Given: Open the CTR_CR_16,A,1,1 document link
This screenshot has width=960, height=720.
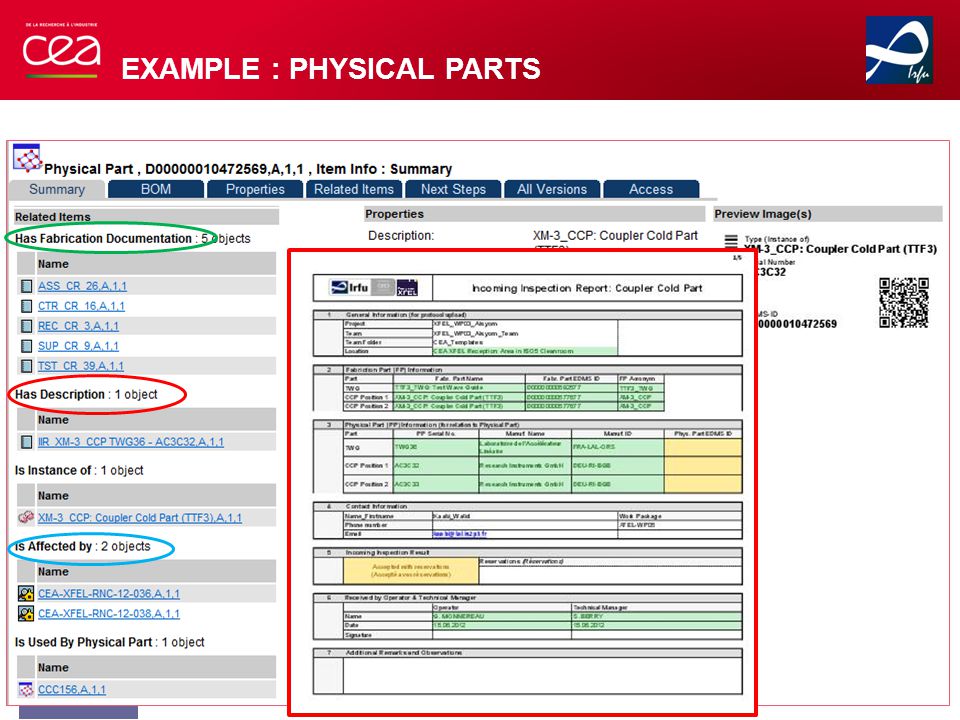Looking at the screenshot, I should tap(81, 306).
